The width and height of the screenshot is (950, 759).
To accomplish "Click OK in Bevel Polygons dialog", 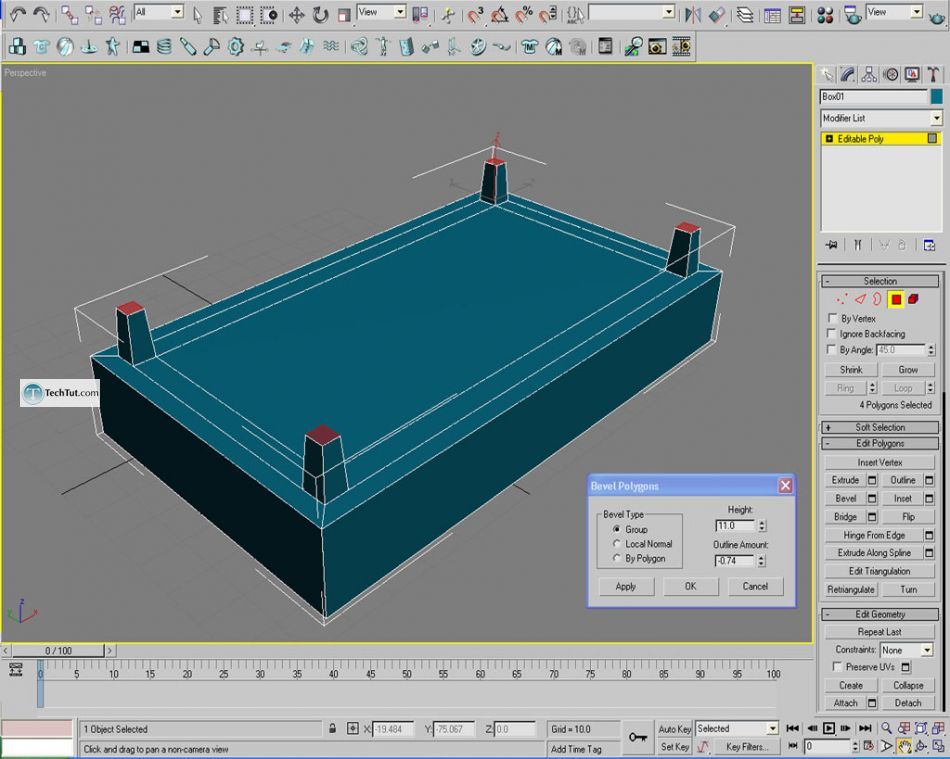I will pyautogui.click(x=691, y=586).
